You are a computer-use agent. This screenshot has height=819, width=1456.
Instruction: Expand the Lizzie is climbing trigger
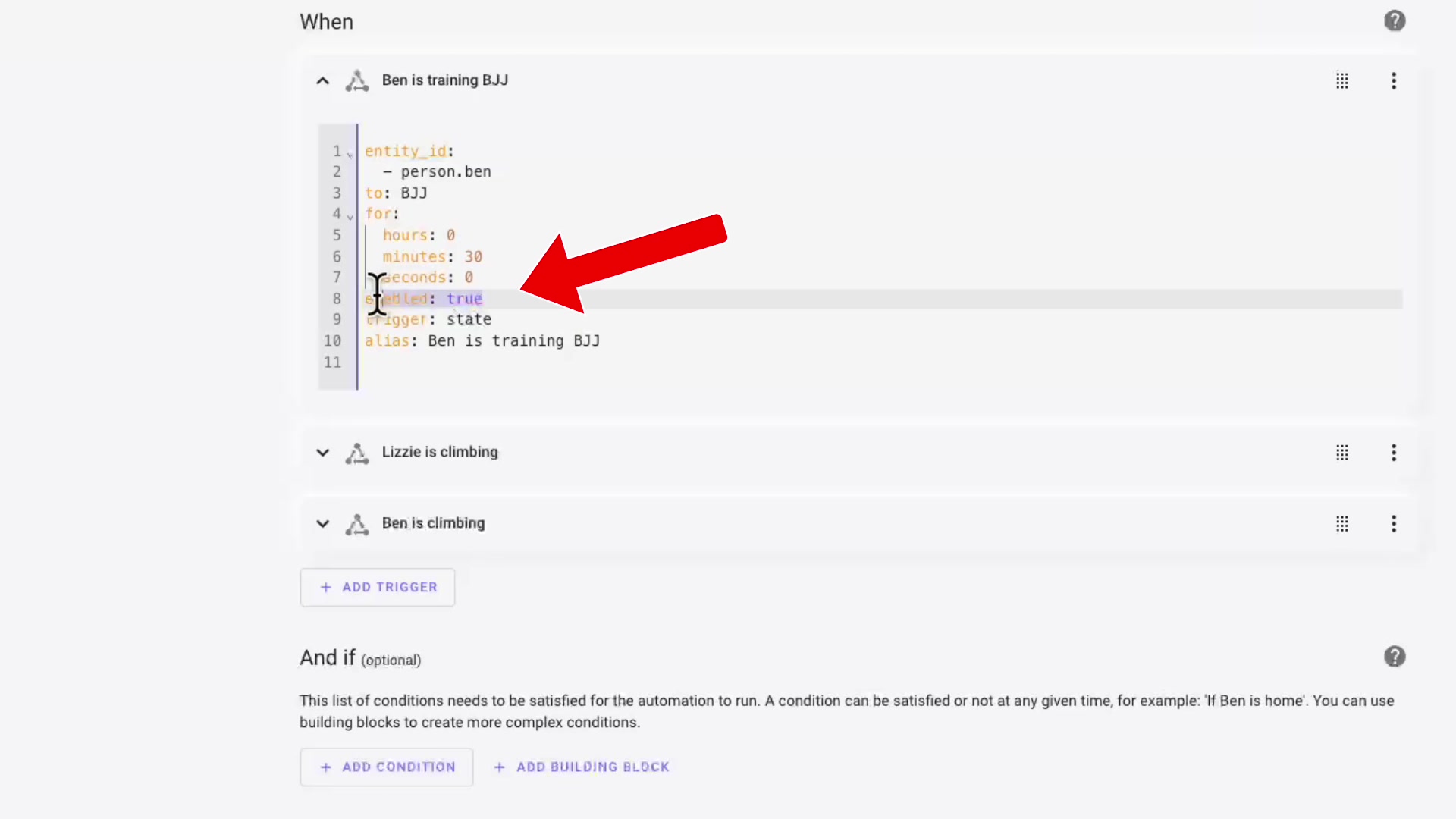click(x=322, y=453)
